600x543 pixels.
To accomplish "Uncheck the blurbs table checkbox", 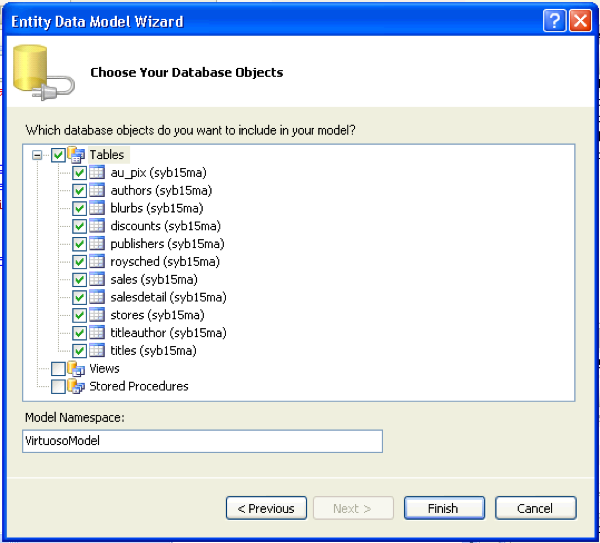I will click(79, 208).
